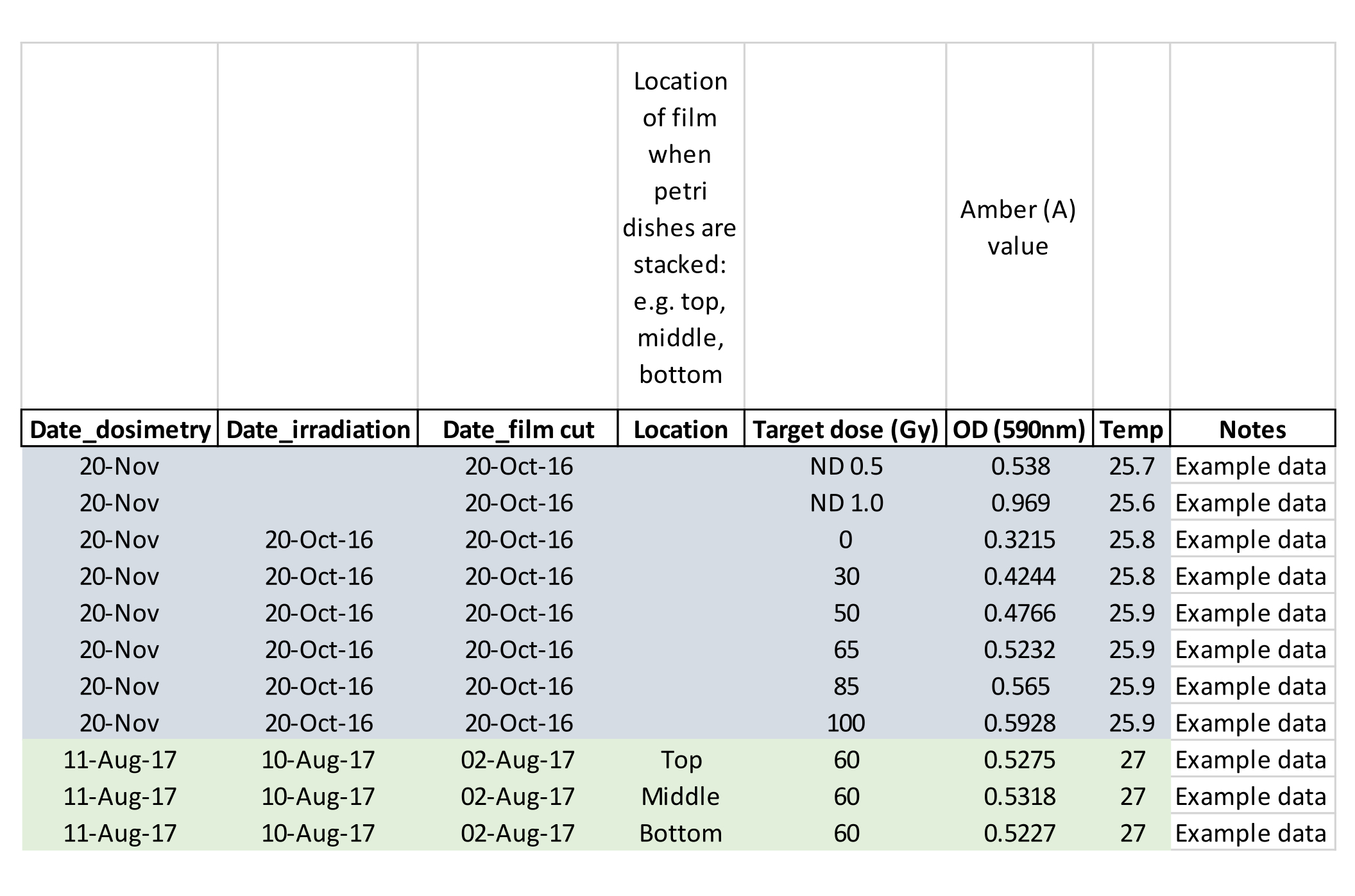Select the OD (590nm) header cell
1355x896 pixels.
coord(1019,429)
